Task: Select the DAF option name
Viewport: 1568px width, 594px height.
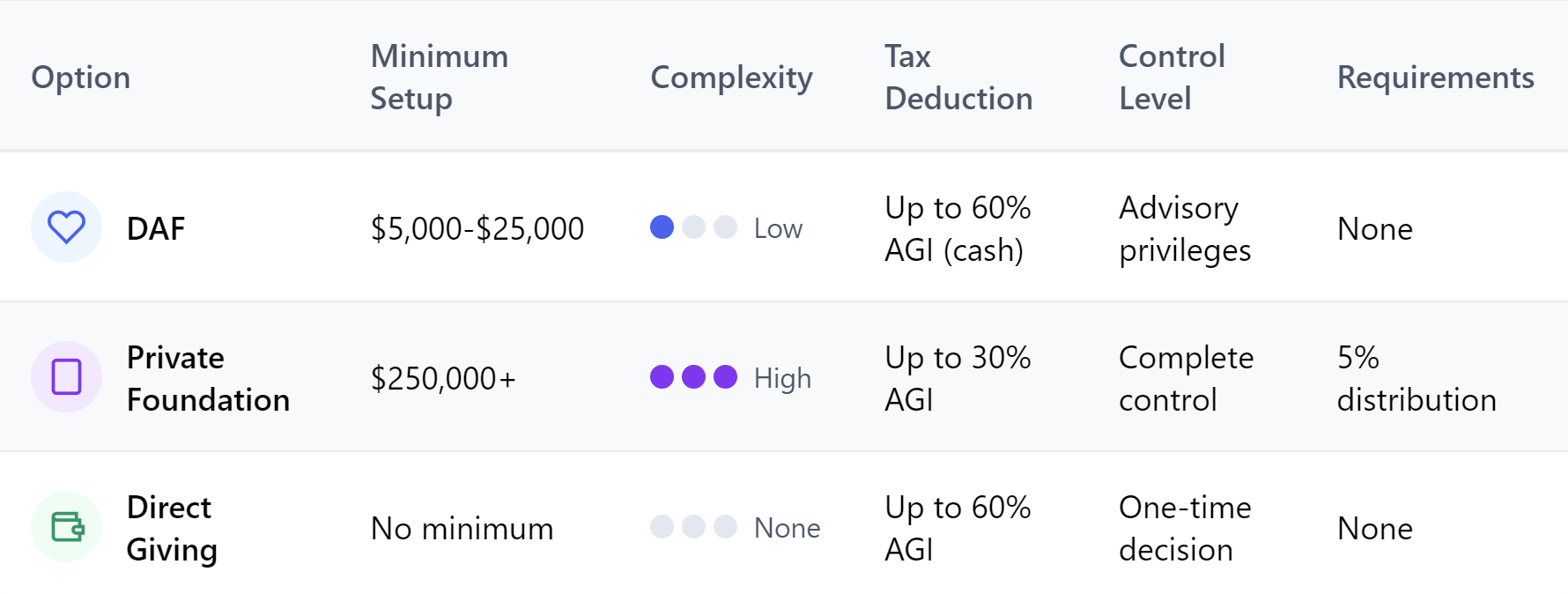Action: (156, 229)
